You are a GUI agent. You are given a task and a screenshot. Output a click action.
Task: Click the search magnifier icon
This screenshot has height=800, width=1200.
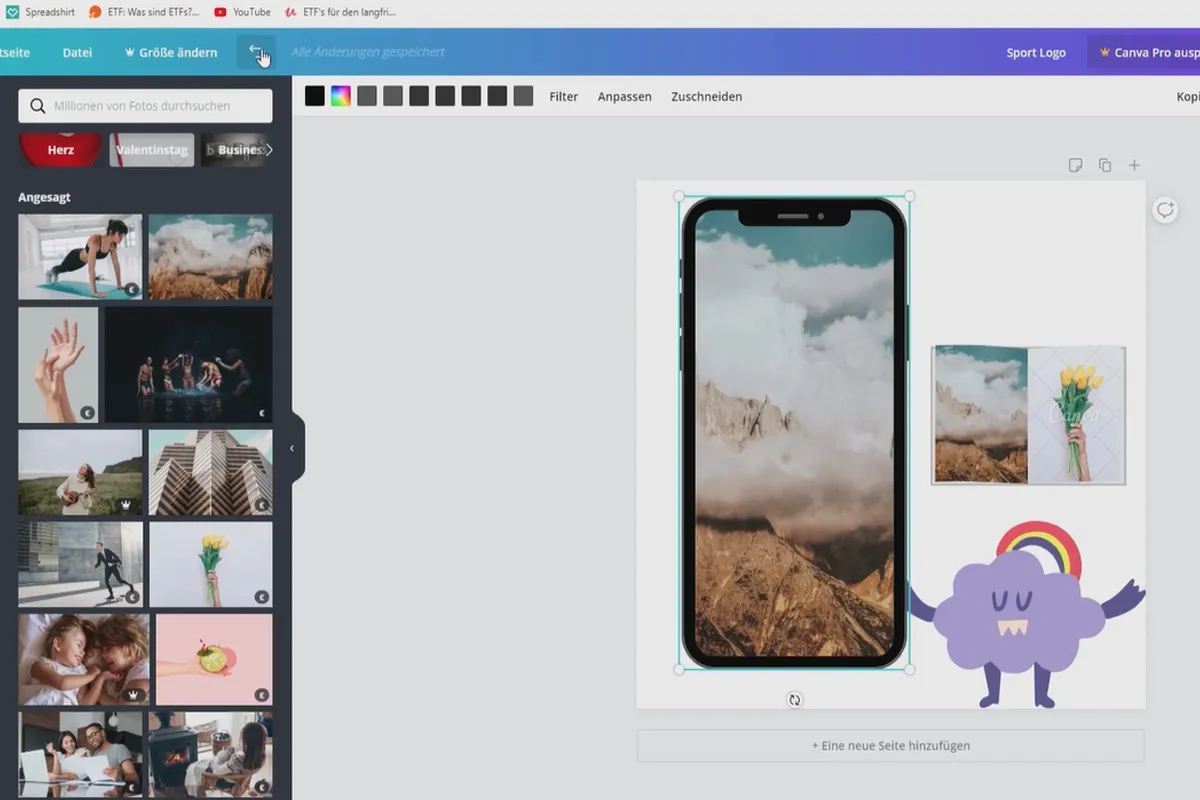pos(38,106)
